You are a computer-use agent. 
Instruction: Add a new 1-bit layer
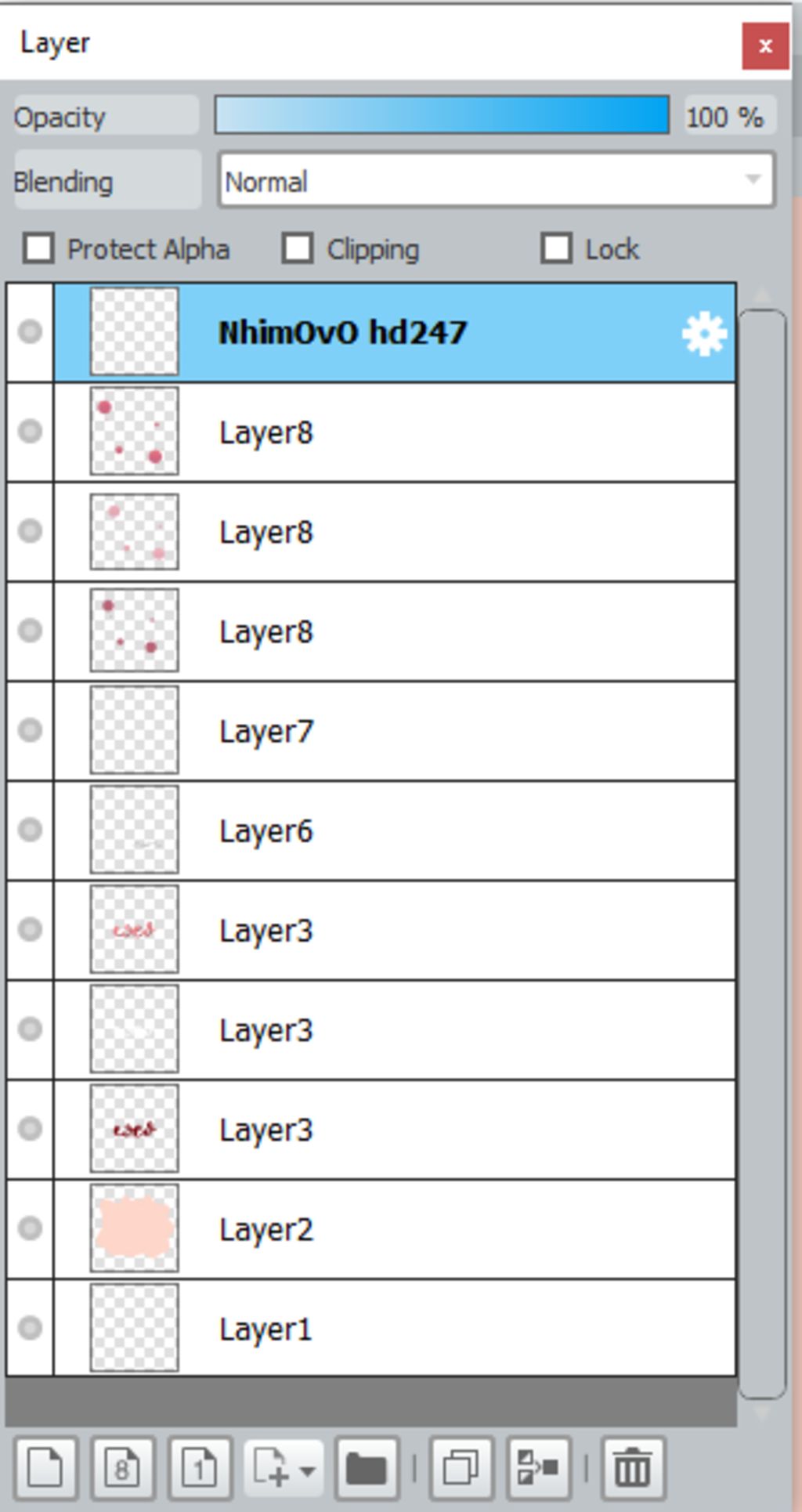click(x=200, y=1467)
